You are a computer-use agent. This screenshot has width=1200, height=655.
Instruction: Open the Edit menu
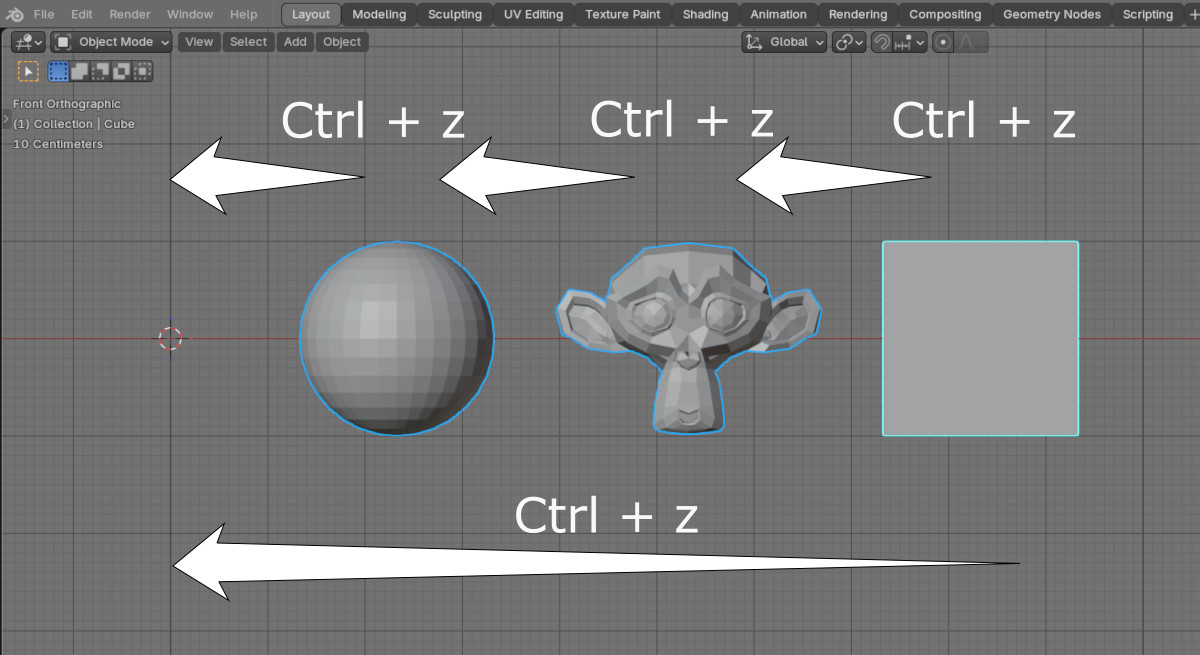tap(82, 14)
